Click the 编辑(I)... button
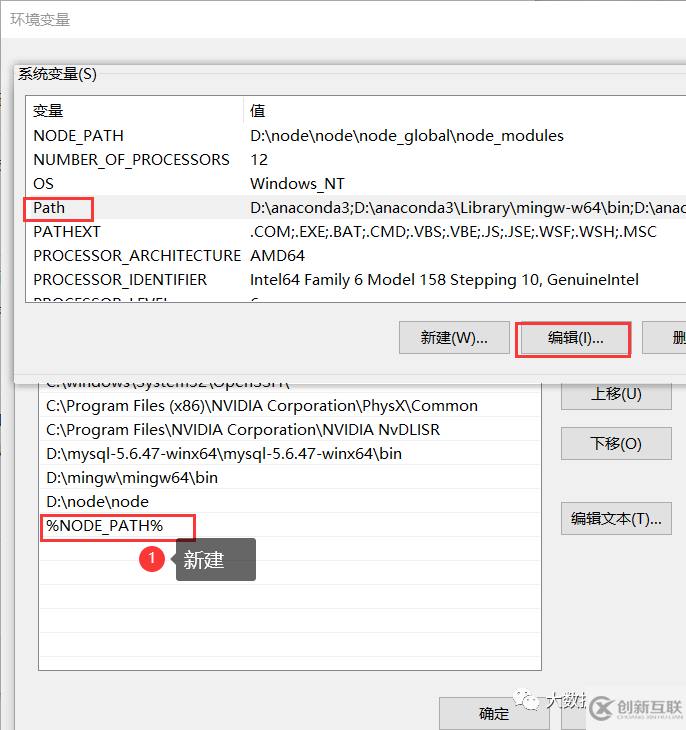Screen dimensions: 686x730 point(575,338)
